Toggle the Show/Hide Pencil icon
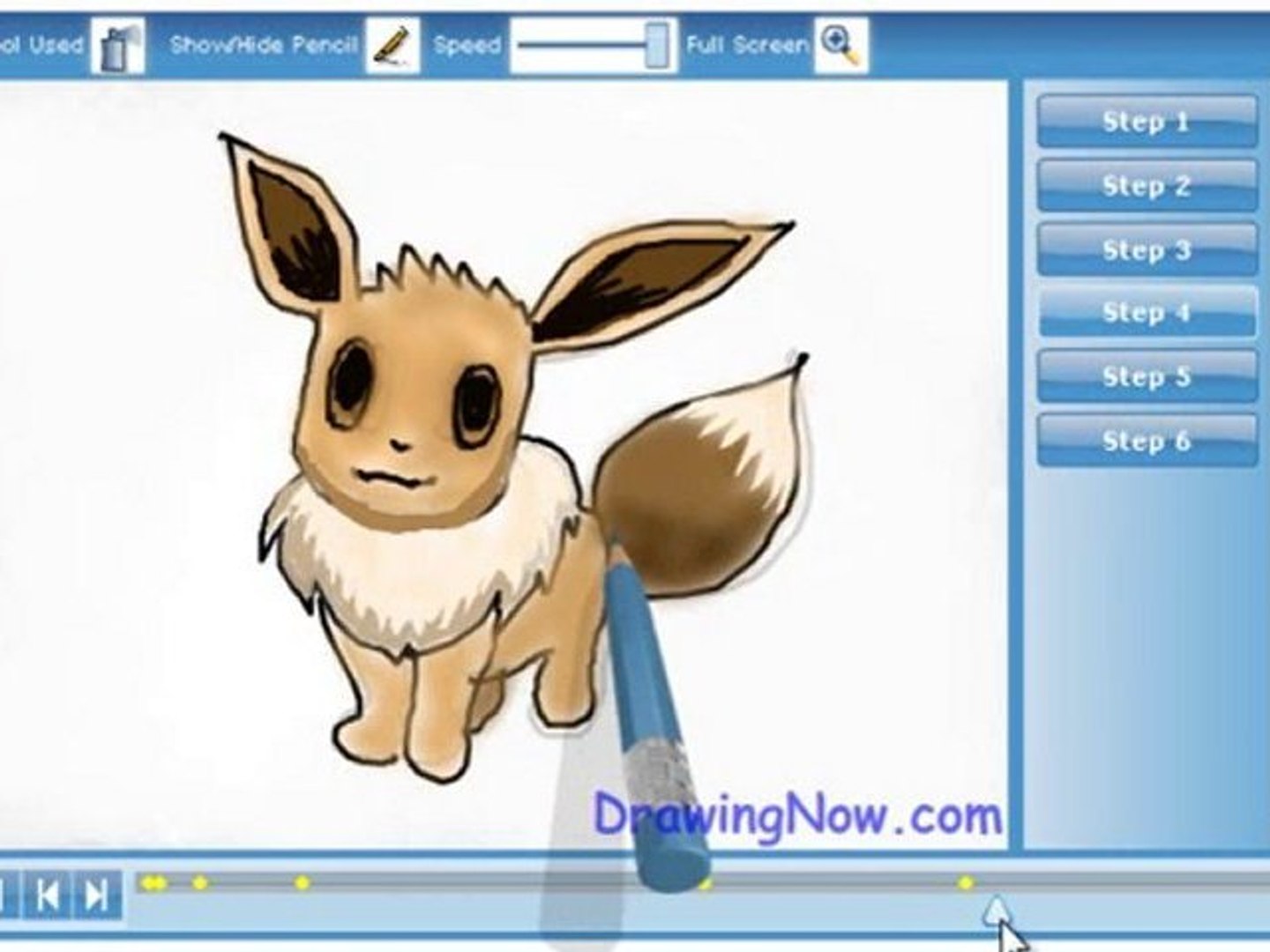 (392, 45)
